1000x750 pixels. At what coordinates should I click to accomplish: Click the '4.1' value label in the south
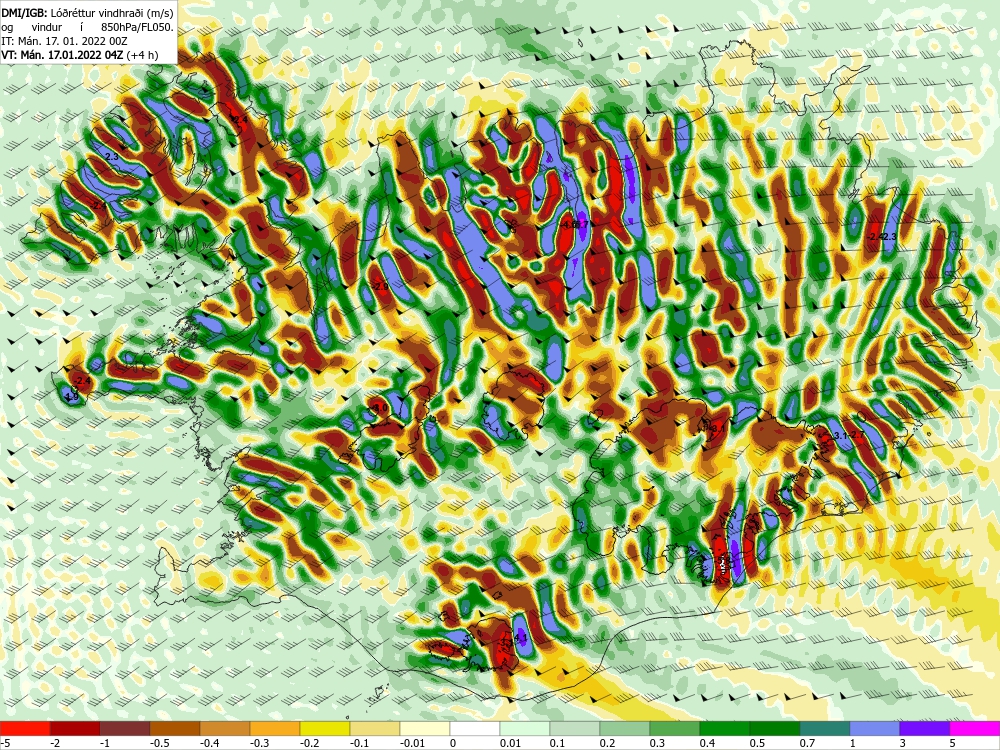tap(520, 637)
